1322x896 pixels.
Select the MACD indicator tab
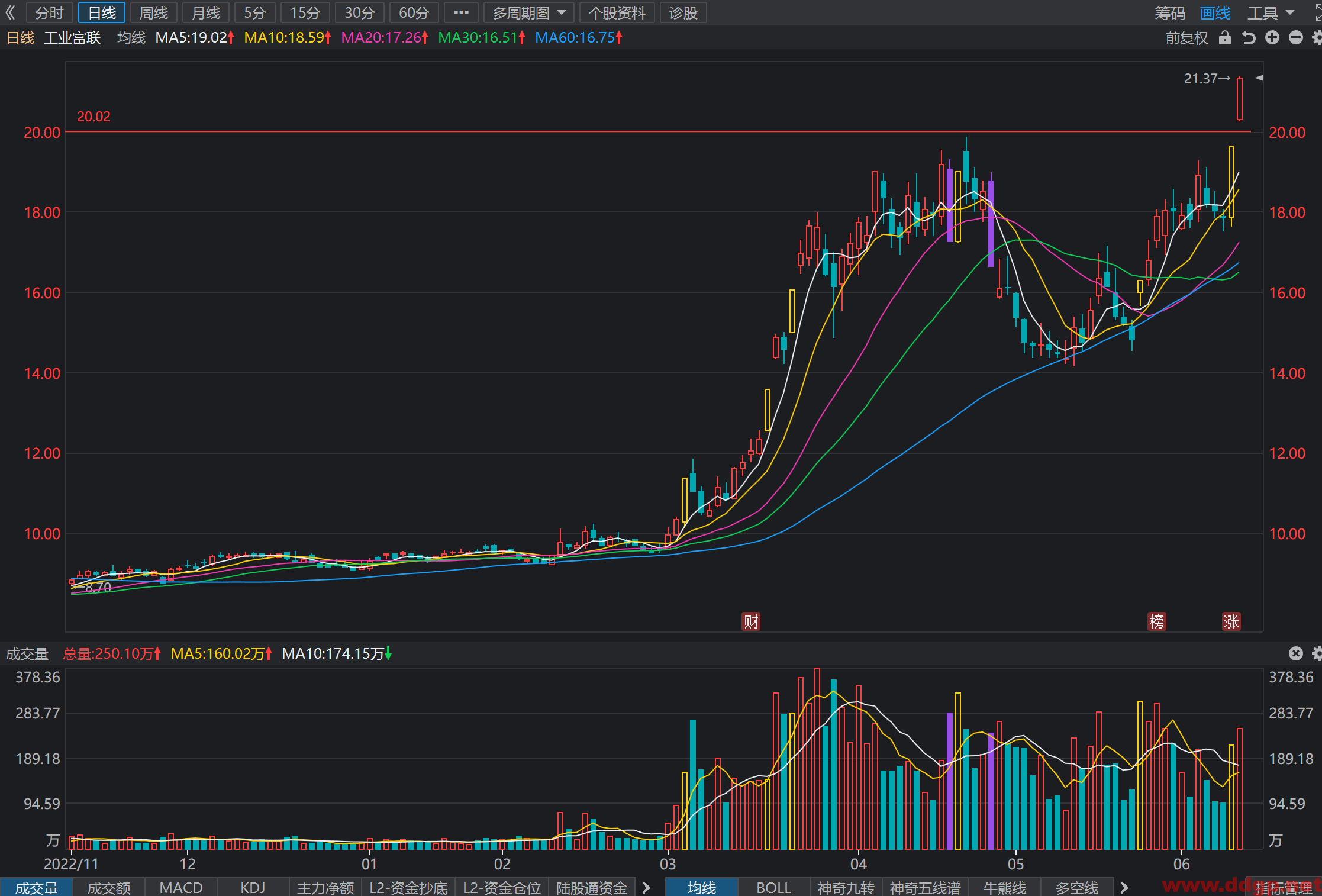point(181,888)
